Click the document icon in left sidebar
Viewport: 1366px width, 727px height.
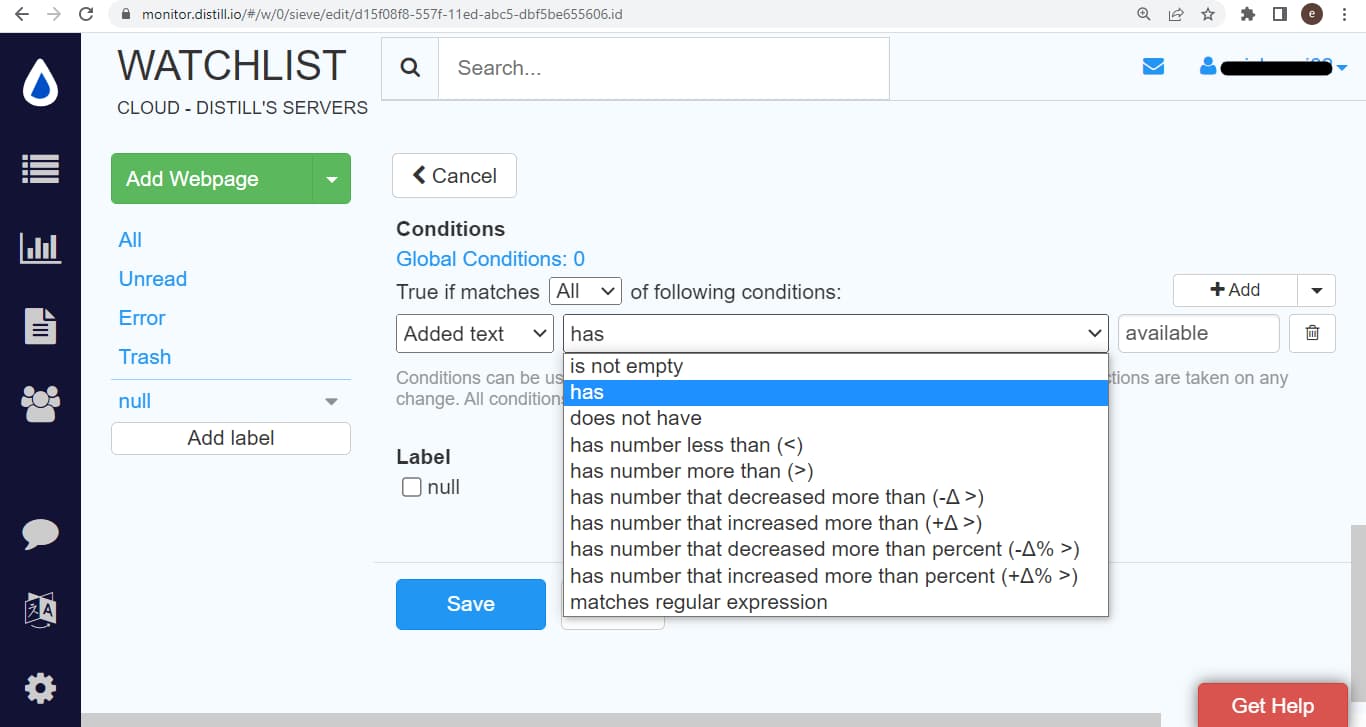(40, 326)
